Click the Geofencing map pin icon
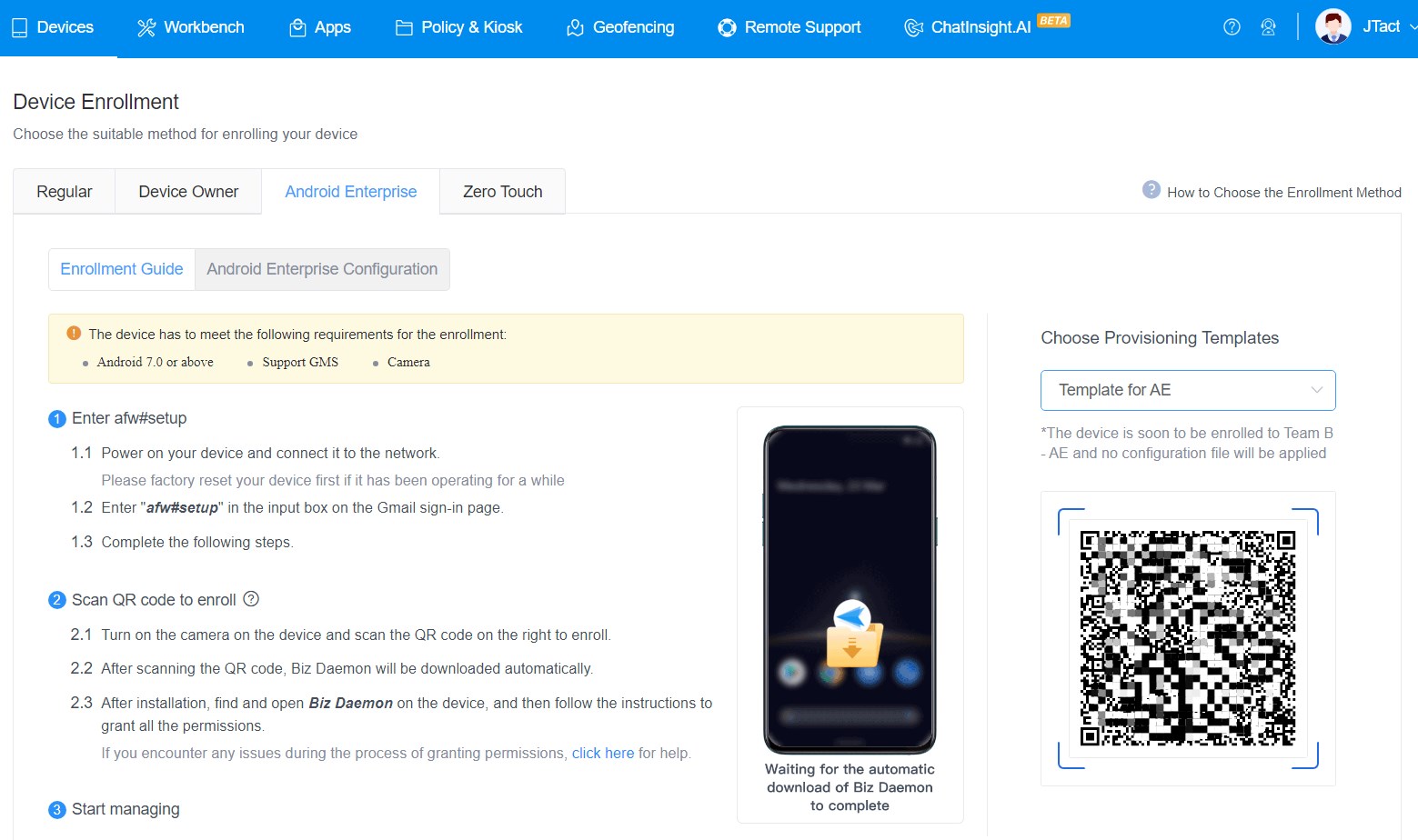 (575, 28)
